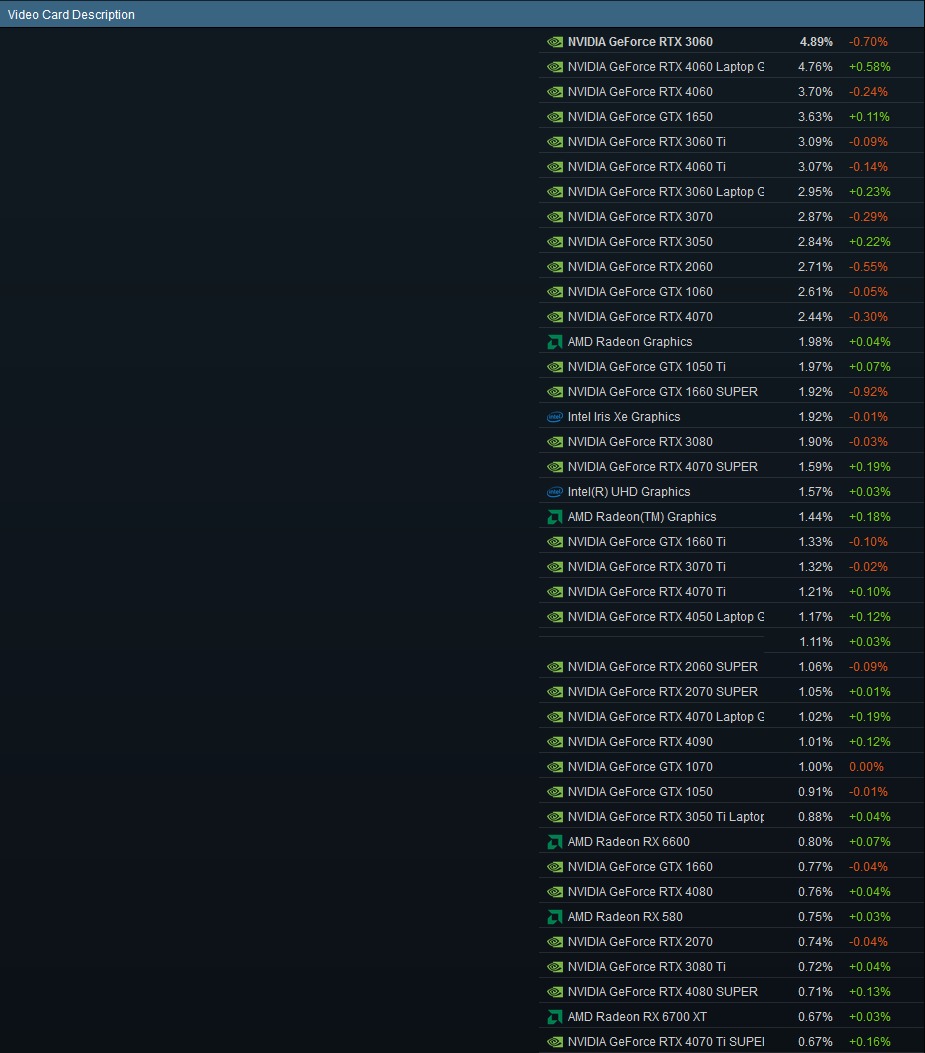The height and width of the screenshot is (1053, 925).
Task: Click AMD logo beside AMD Radeon(TM) Graphics
Action: pyautogui.click(x=555, y=516)
